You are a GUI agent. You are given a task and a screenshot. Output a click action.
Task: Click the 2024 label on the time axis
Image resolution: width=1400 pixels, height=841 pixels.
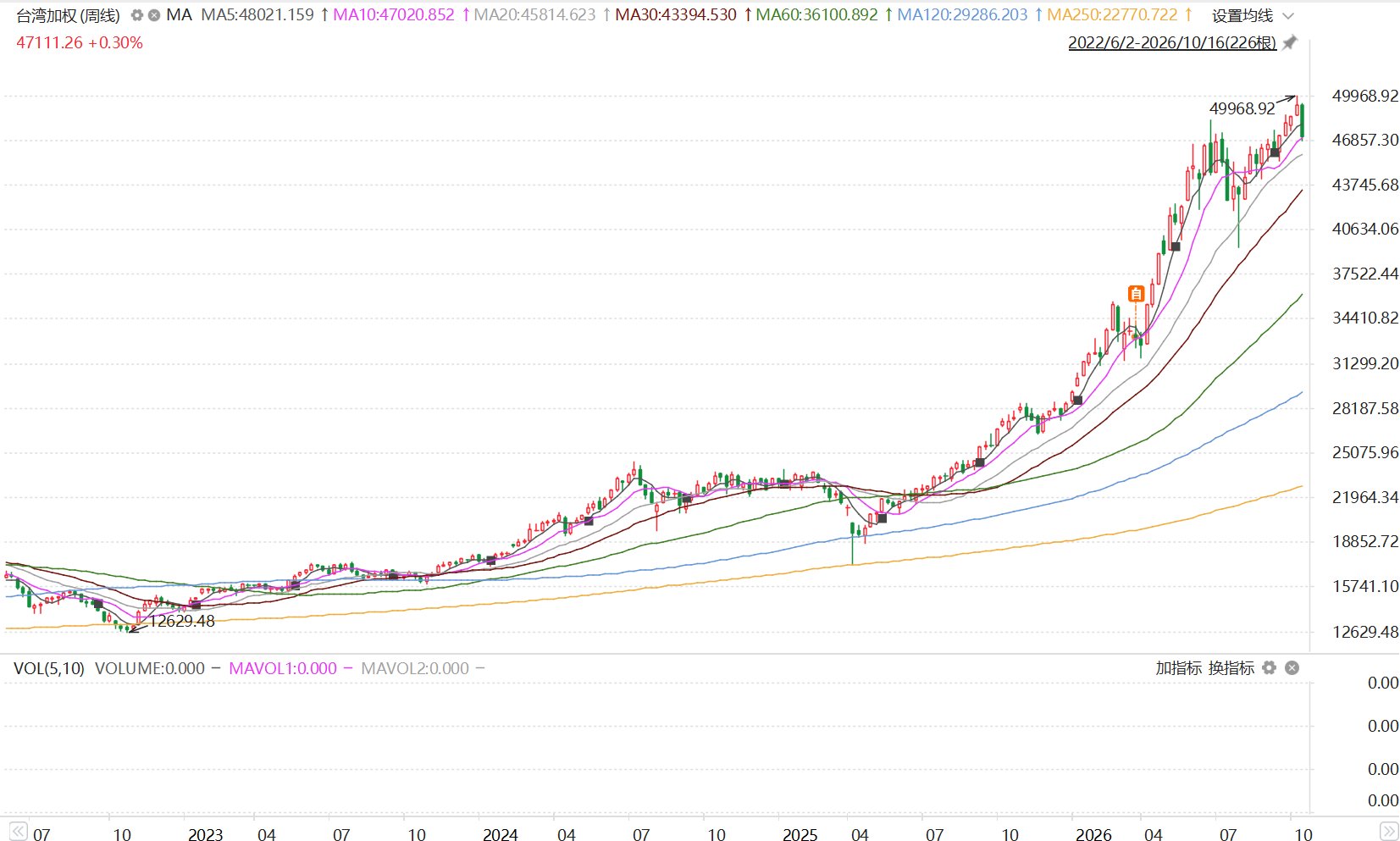[x=501, y=834]
